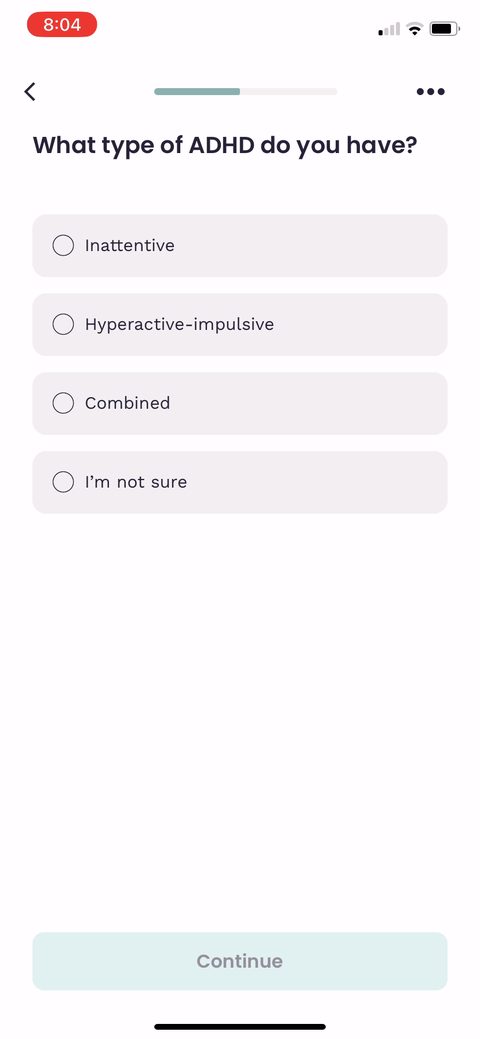Screen dimensions: 480x1039
Task: Tap the 'Combined' option text
Action: click(x=127, y=403)
